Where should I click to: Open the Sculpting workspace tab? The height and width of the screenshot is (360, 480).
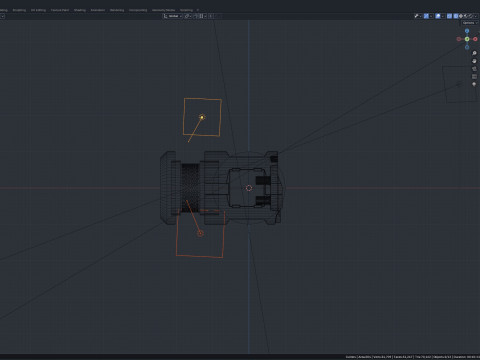(x=19, y=10)
